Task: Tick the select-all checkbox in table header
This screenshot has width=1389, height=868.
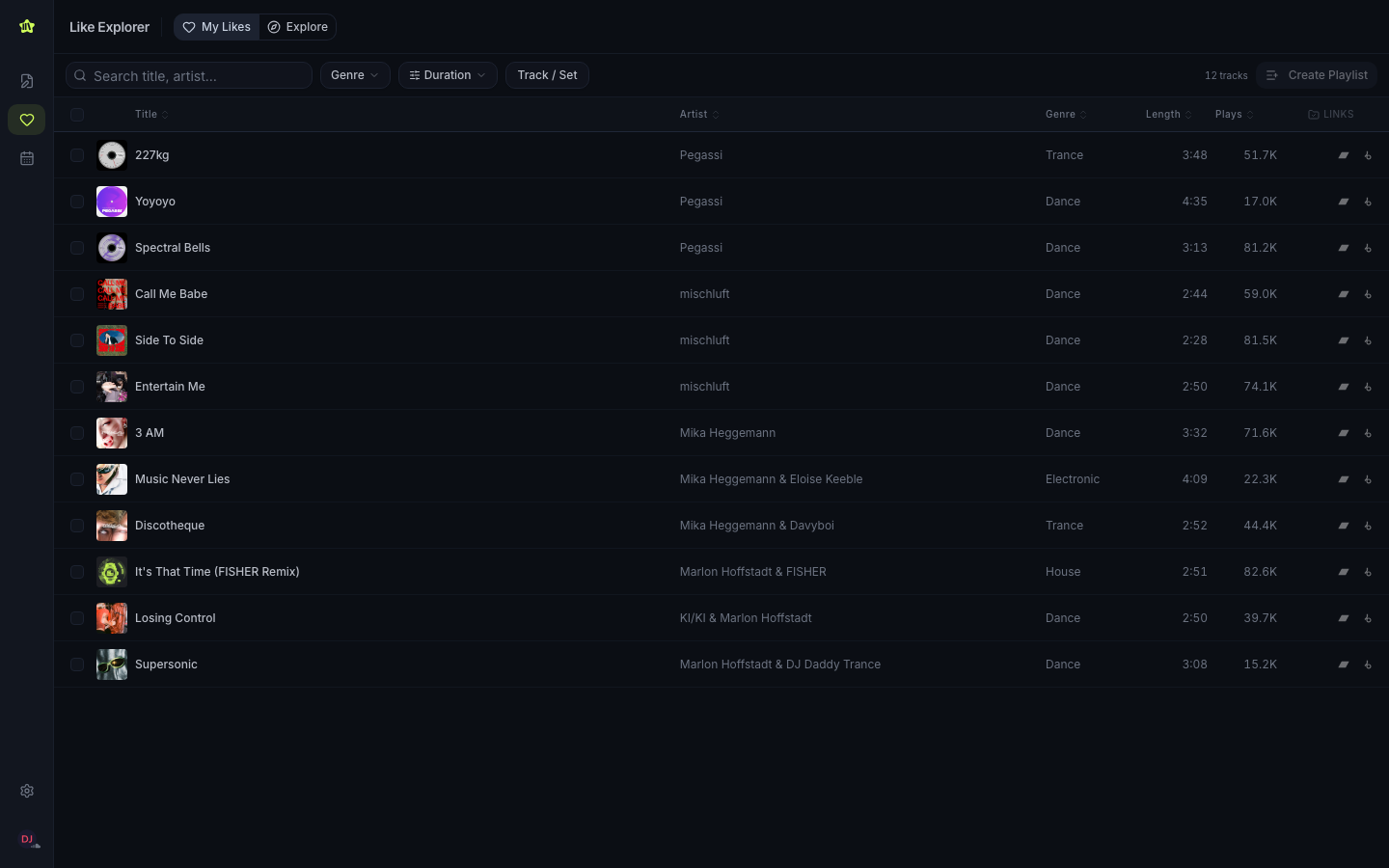Action: click(77, 115)
